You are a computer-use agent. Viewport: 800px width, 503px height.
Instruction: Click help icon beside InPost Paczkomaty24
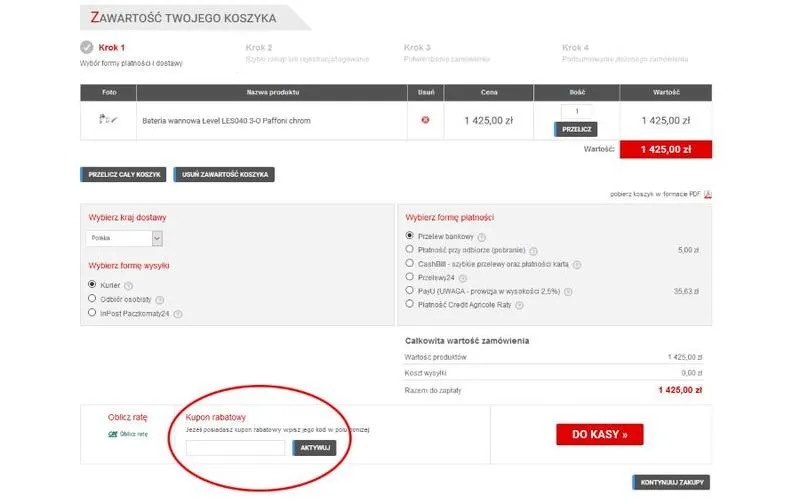tap(180, 313)
